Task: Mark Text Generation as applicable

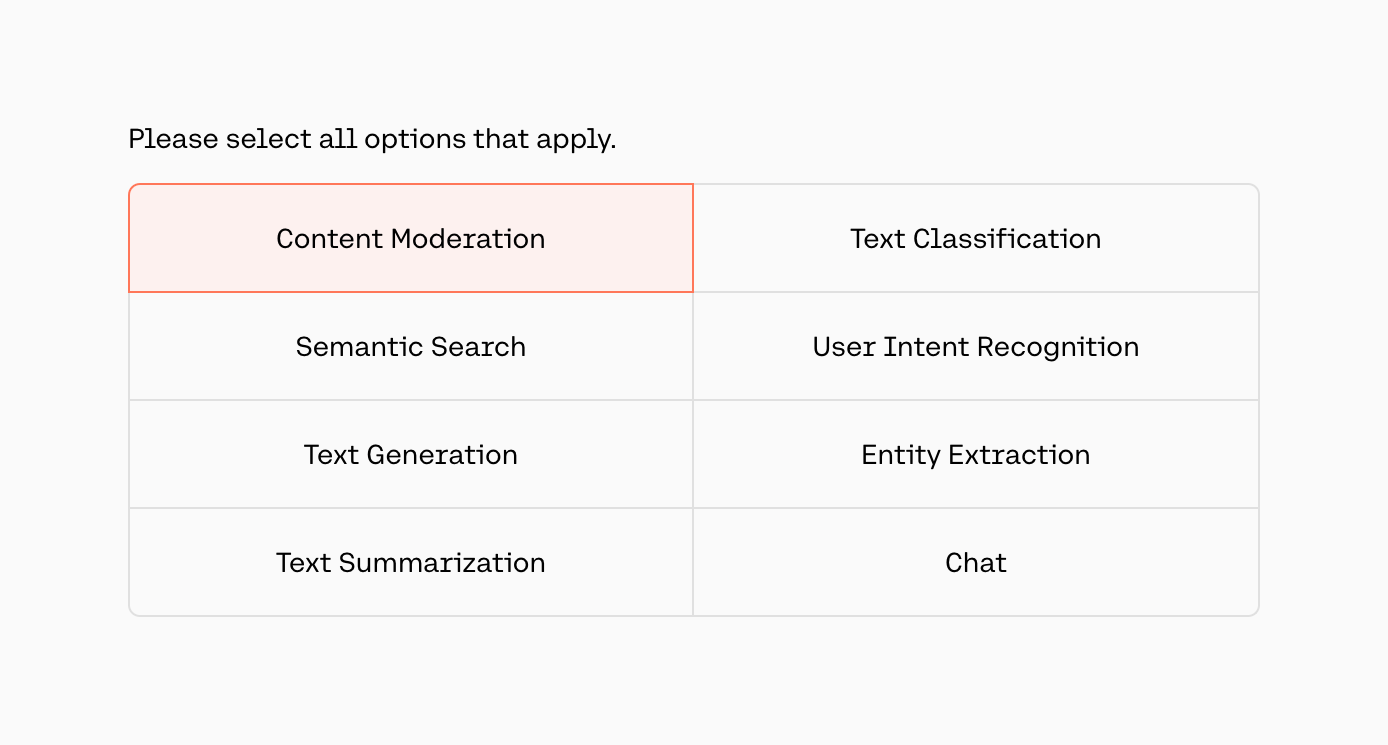Action: pyautogui.click(x=411, y=455)
